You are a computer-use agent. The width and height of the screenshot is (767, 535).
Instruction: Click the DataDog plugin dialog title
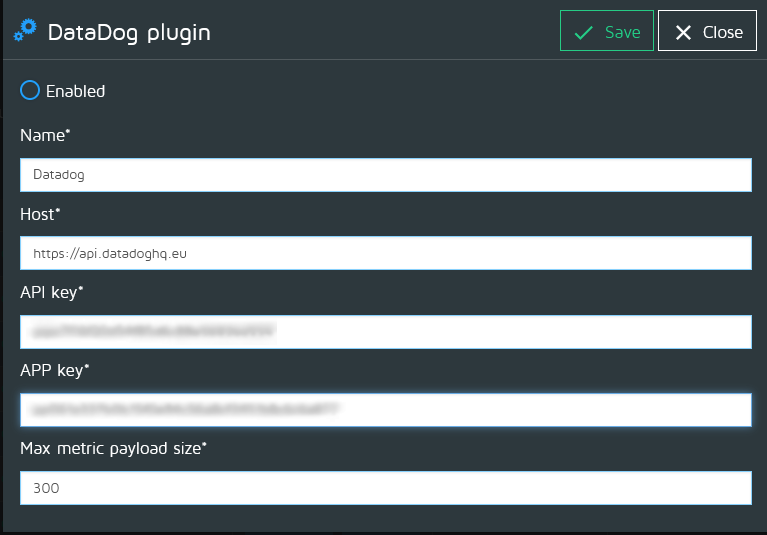[128, 32]
